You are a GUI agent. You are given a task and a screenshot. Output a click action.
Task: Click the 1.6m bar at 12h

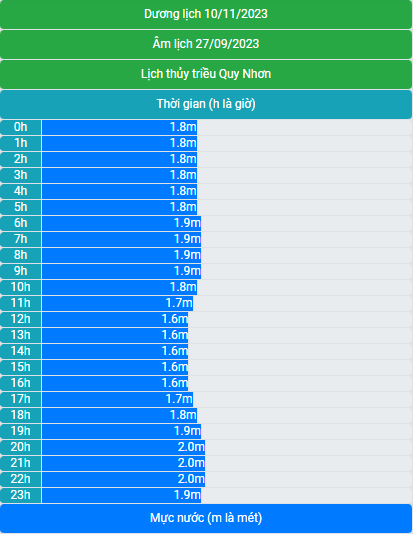pos(115,319)
